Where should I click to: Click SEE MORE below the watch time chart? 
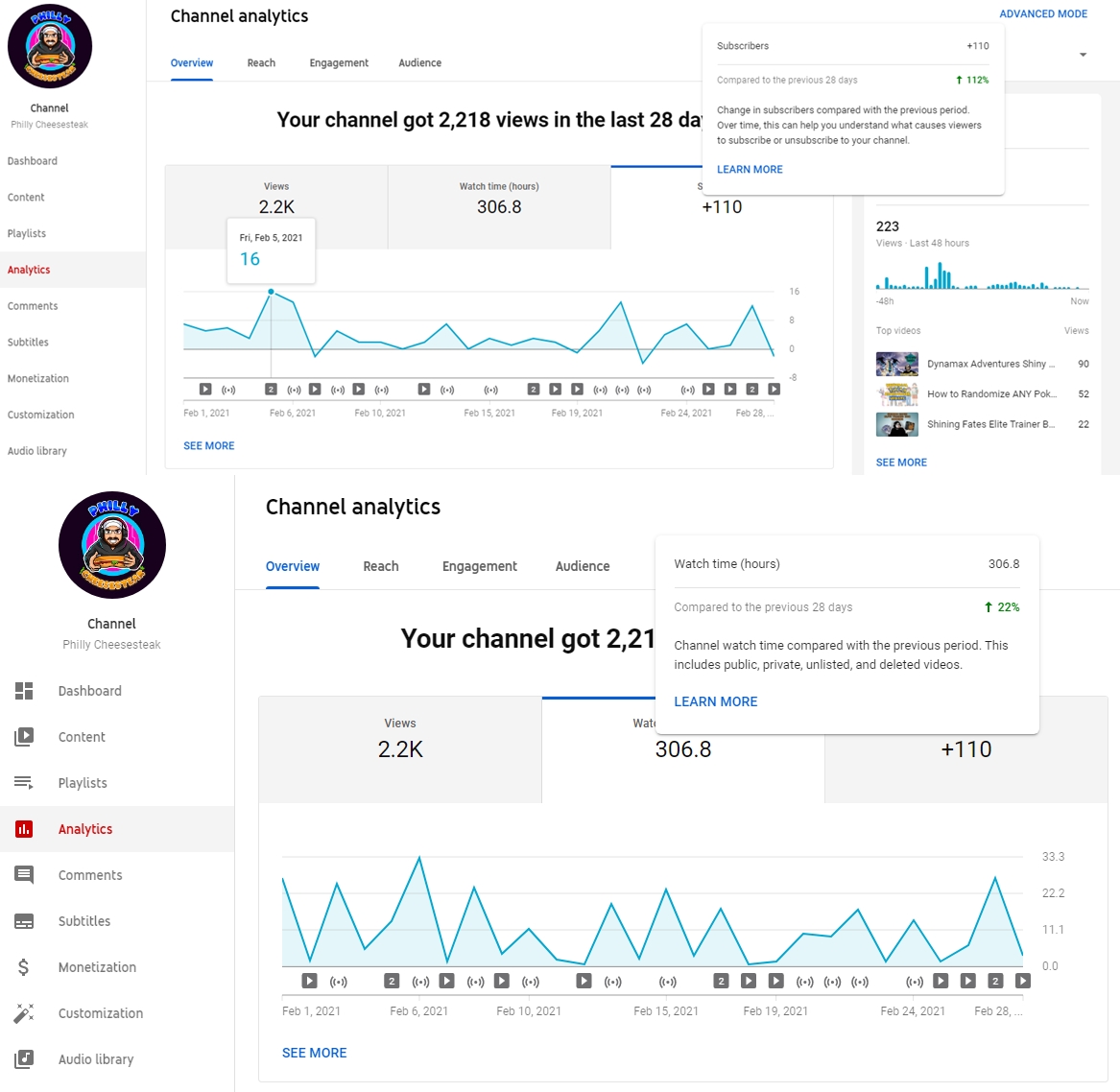314,1053
